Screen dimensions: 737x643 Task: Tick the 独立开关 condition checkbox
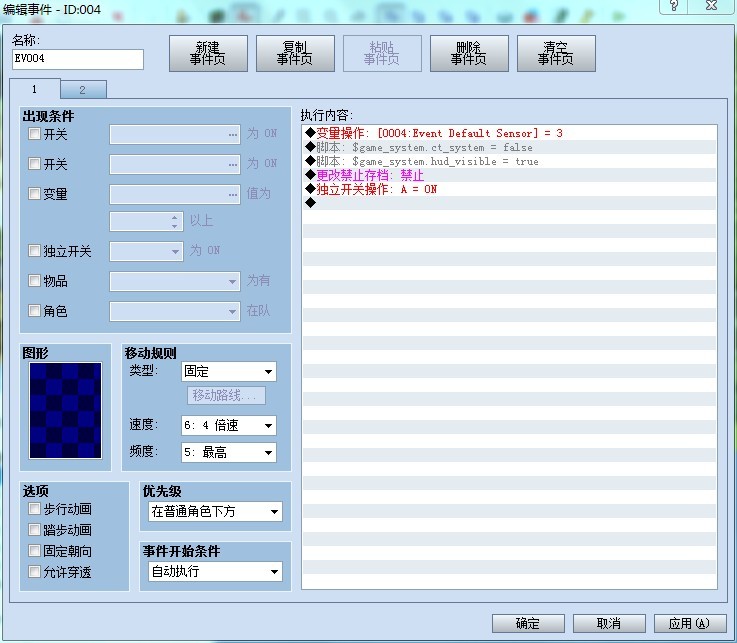[x=34, y=251]
